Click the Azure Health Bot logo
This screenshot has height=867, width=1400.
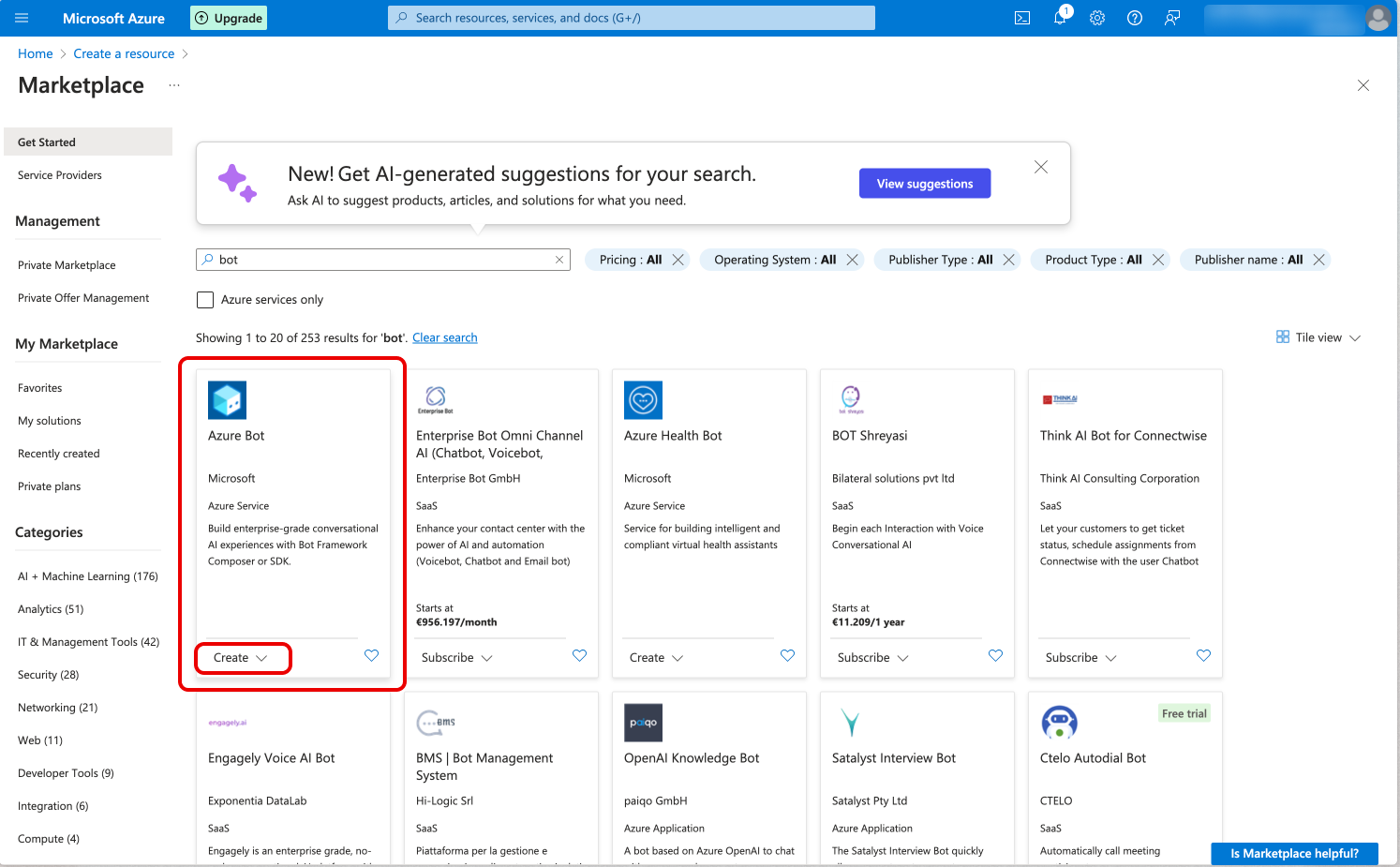point(643,400)
